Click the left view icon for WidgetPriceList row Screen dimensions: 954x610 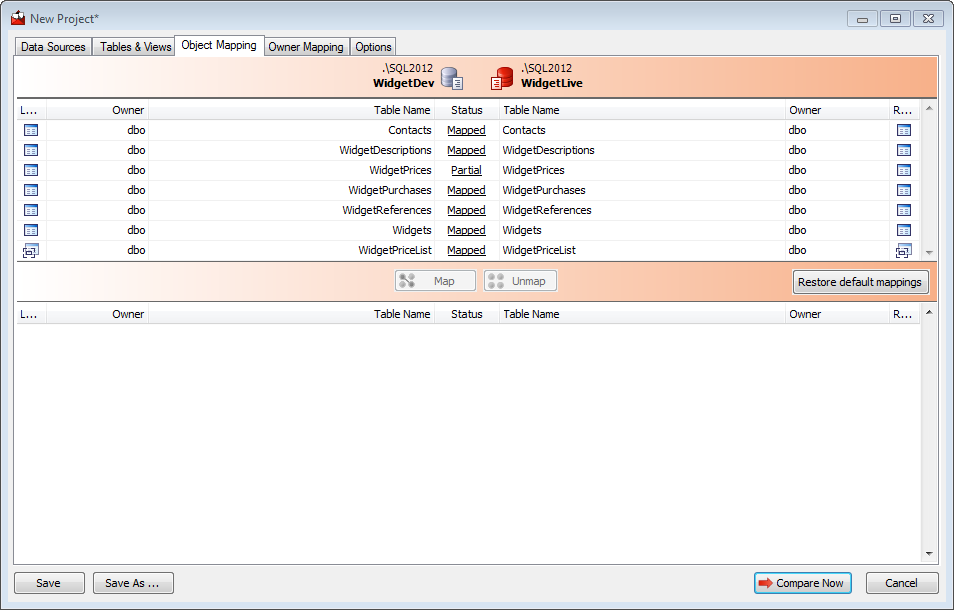[x=30, y=251]
